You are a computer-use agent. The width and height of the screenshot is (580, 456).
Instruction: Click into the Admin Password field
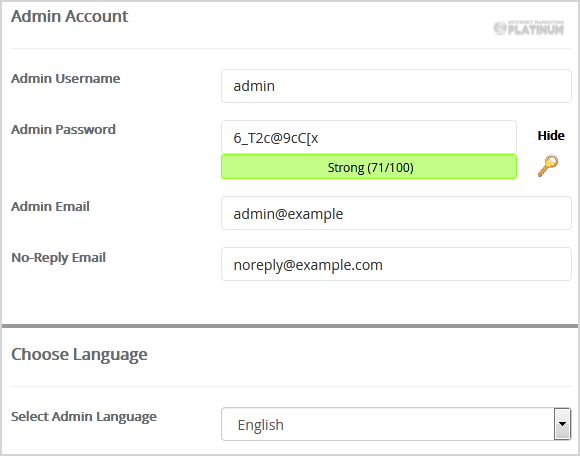coord(369,137)
